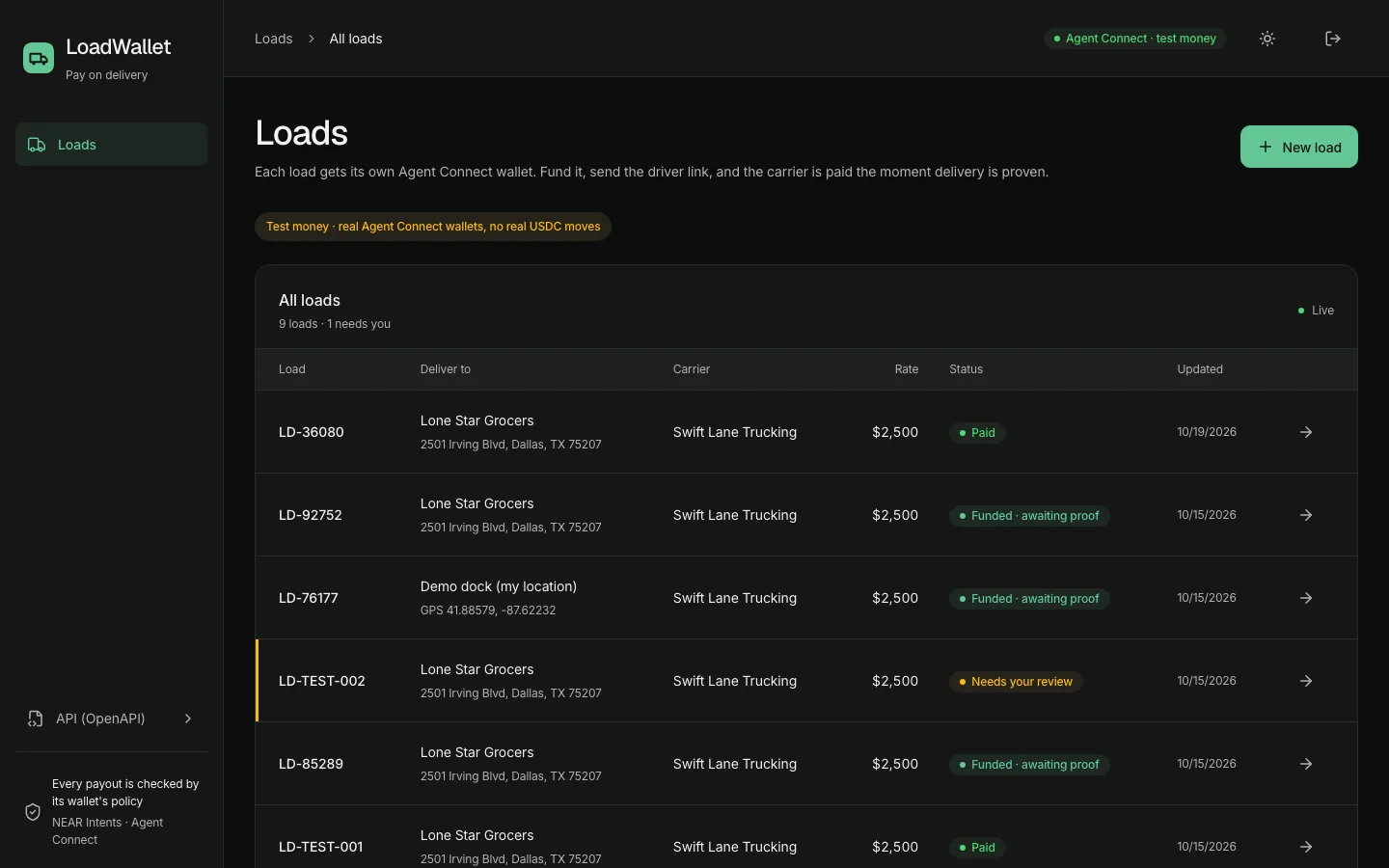
Task: Click the Deliver to column header
Action: click(446, 369)
